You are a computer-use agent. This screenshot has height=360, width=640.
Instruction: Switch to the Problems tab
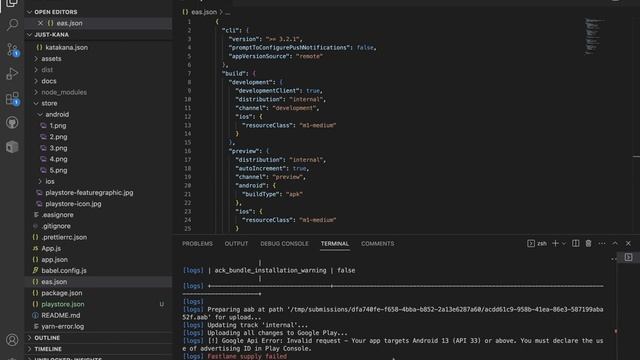pyautogui.click(x=197, y=244)
